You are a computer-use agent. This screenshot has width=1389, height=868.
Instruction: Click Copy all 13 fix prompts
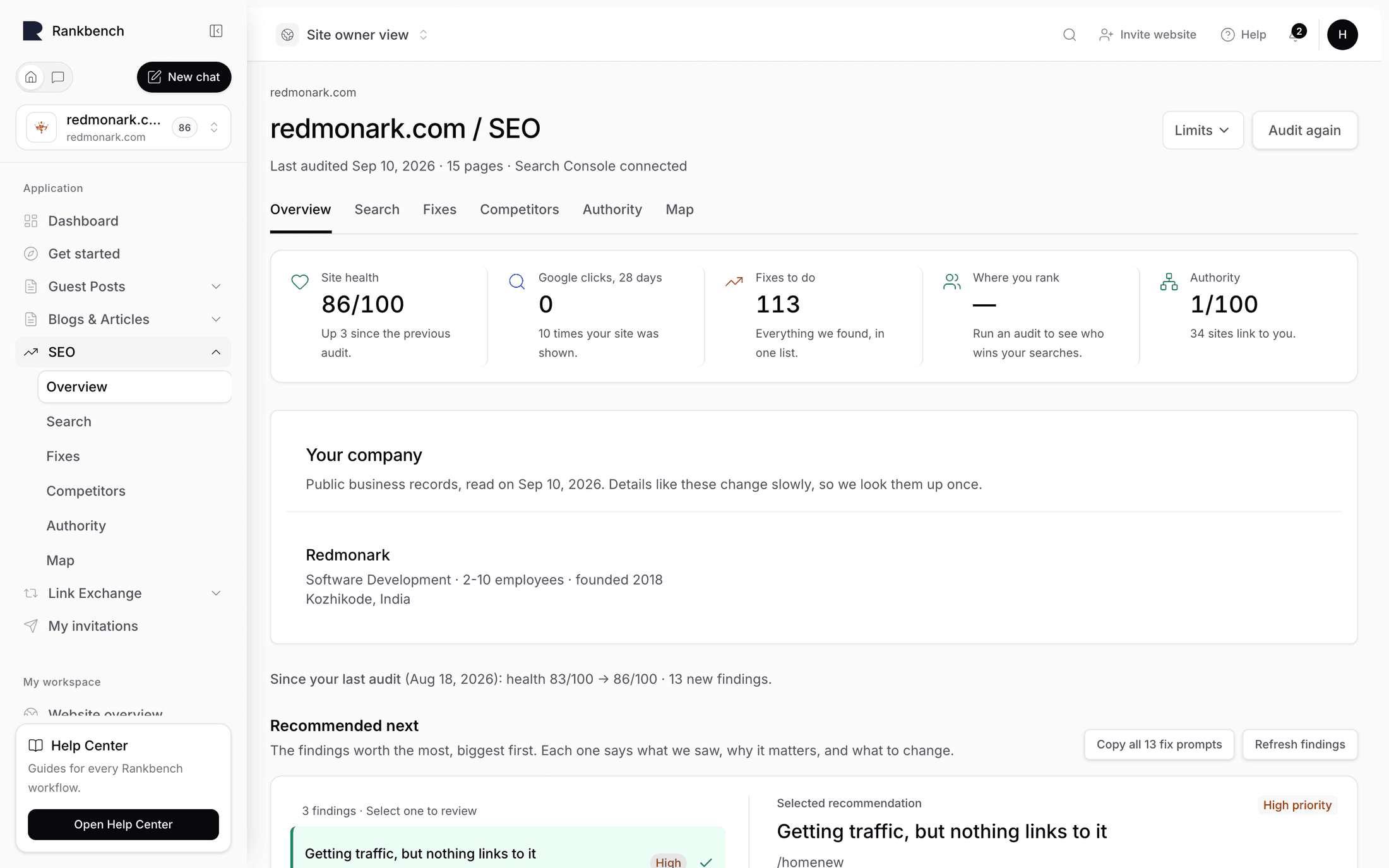click(x=1159, y=745)
